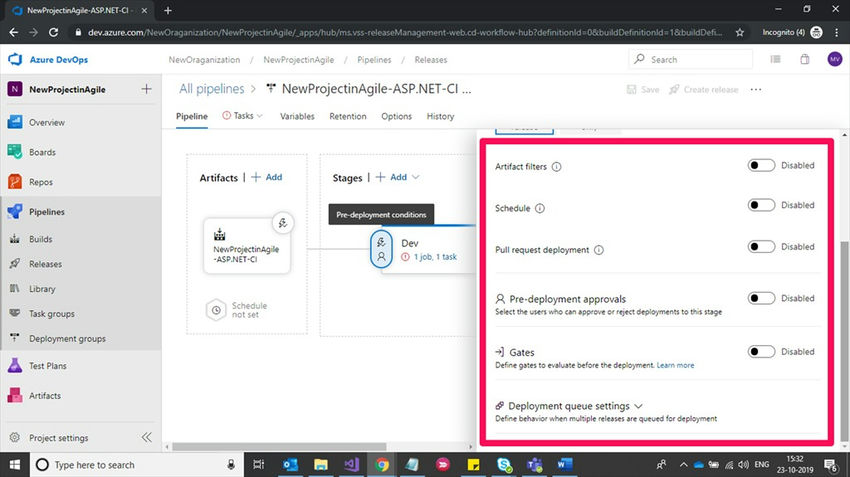This screenshot has width=850, height=477.
Task: Open Deployment groups in sidebar
Action: (67, 339)
